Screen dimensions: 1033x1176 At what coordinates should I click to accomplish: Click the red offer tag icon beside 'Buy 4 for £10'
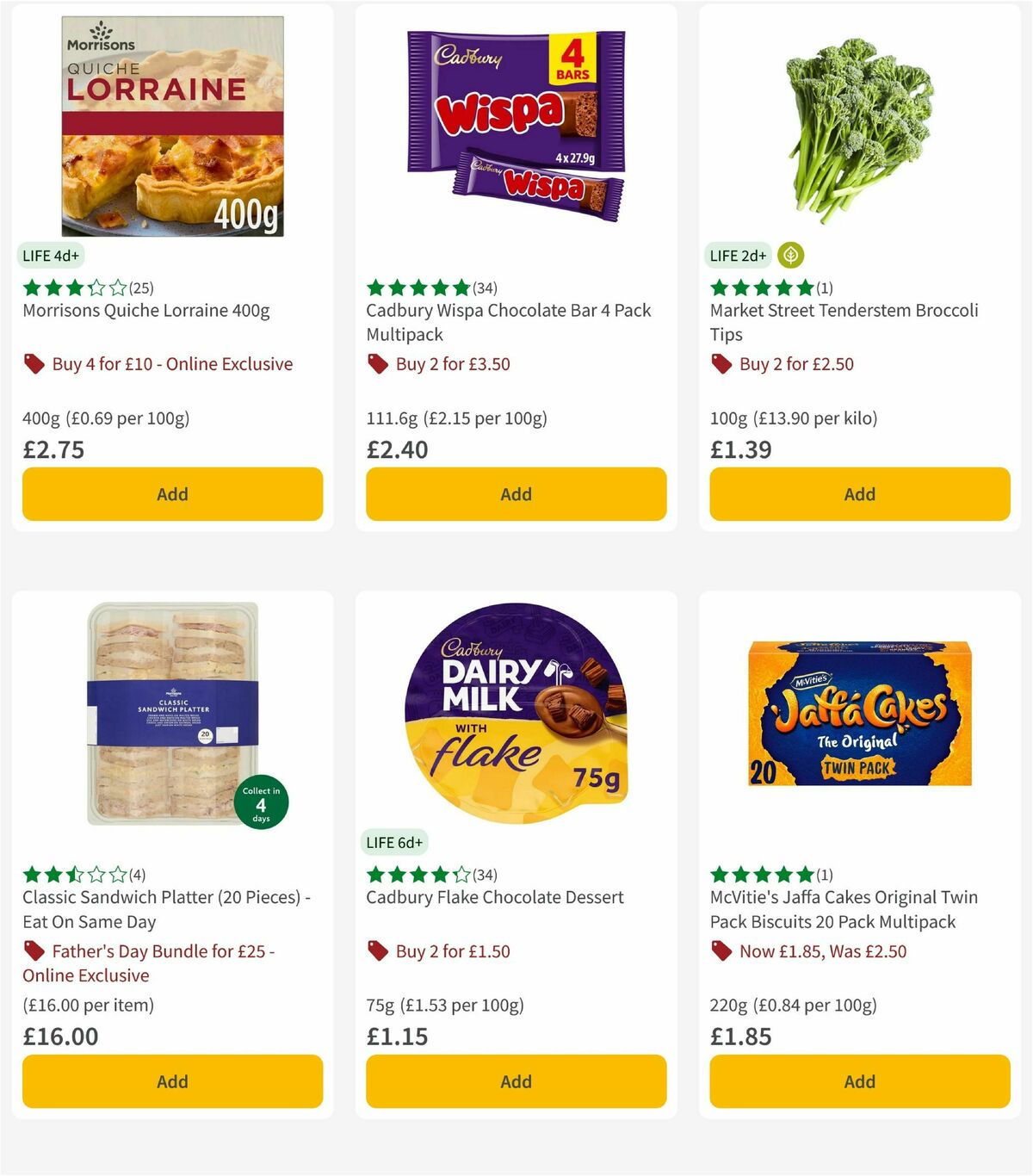click(x=34, y=364)
